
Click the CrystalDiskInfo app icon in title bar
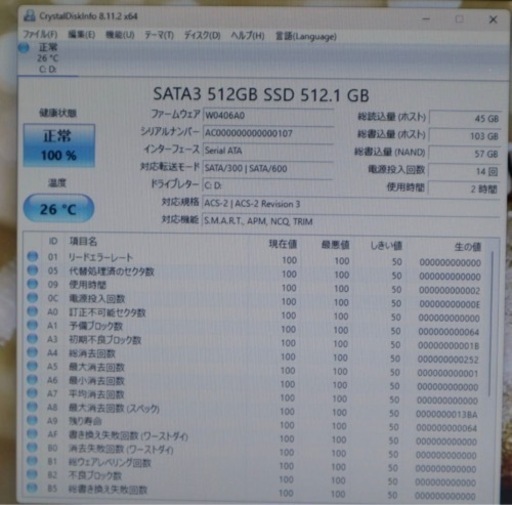(x=29, y=15)
